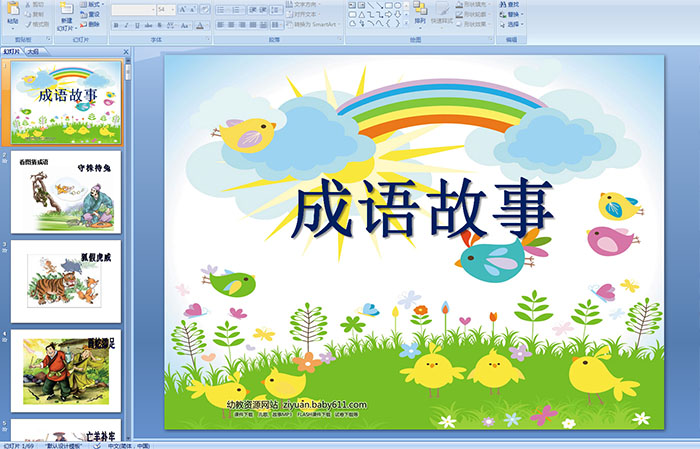Toggle Strikethrough (abc) formatting
This screenshot has height=449, width=700.
pos(148,25)
